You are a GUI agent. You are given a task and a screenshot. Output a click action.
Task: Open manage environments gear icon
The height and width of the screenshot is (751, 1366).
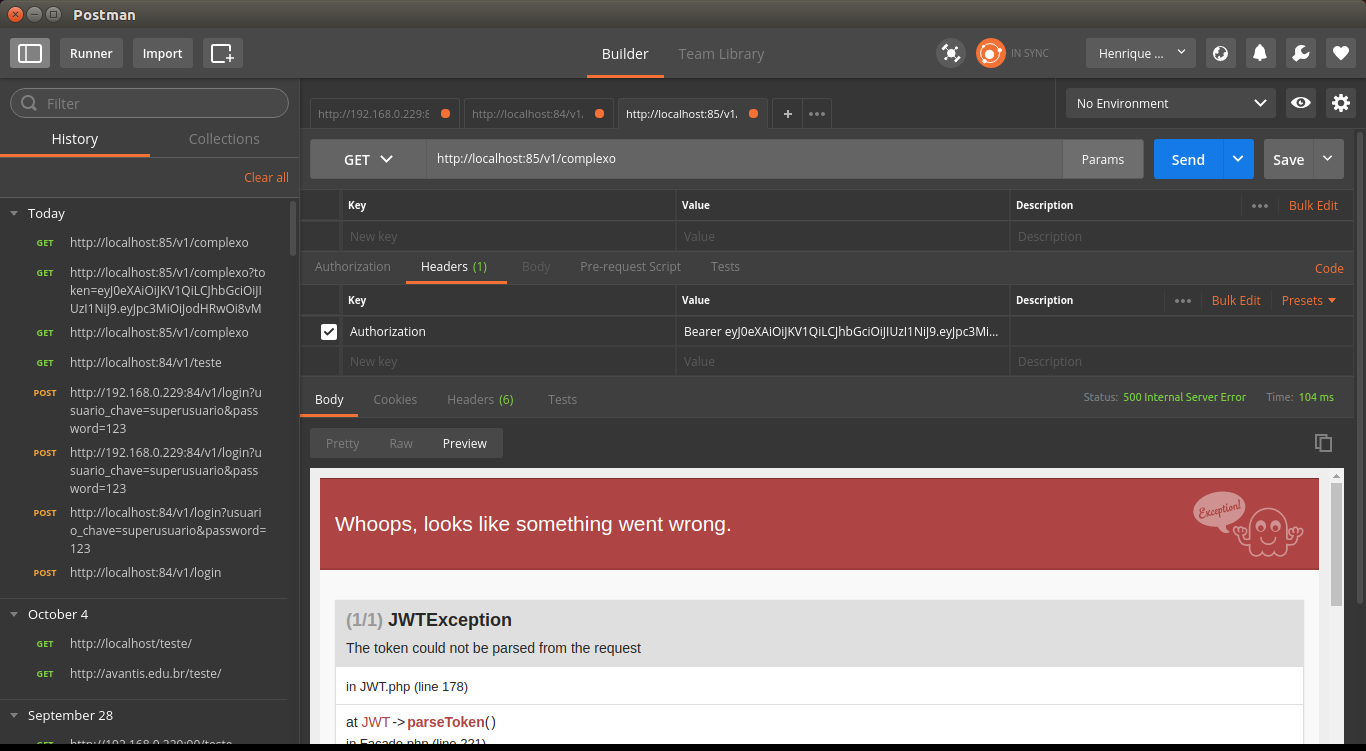(1341, 103)
